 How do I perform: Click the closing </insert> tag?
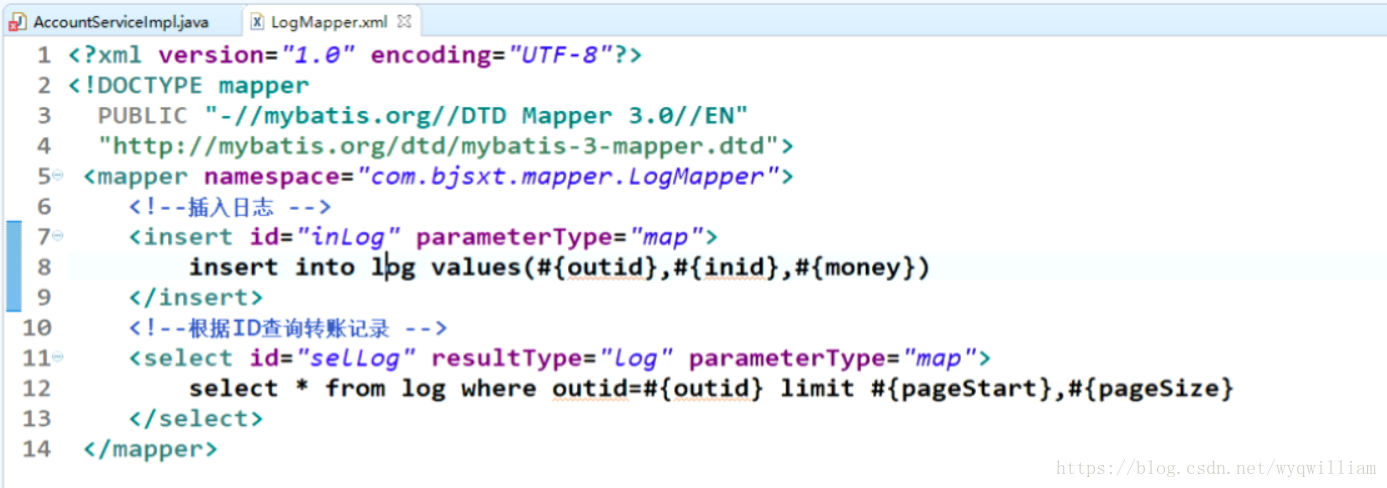(196, 297)
